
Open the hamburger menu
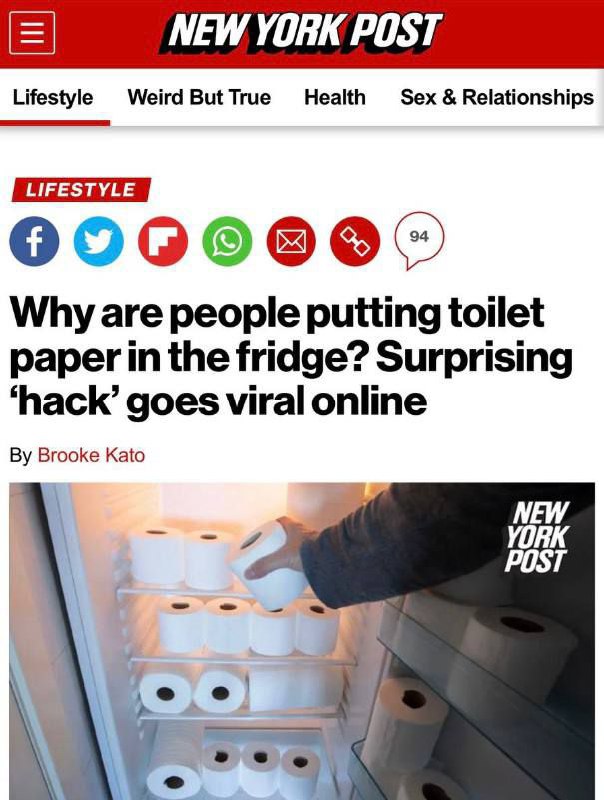[32, 33]
